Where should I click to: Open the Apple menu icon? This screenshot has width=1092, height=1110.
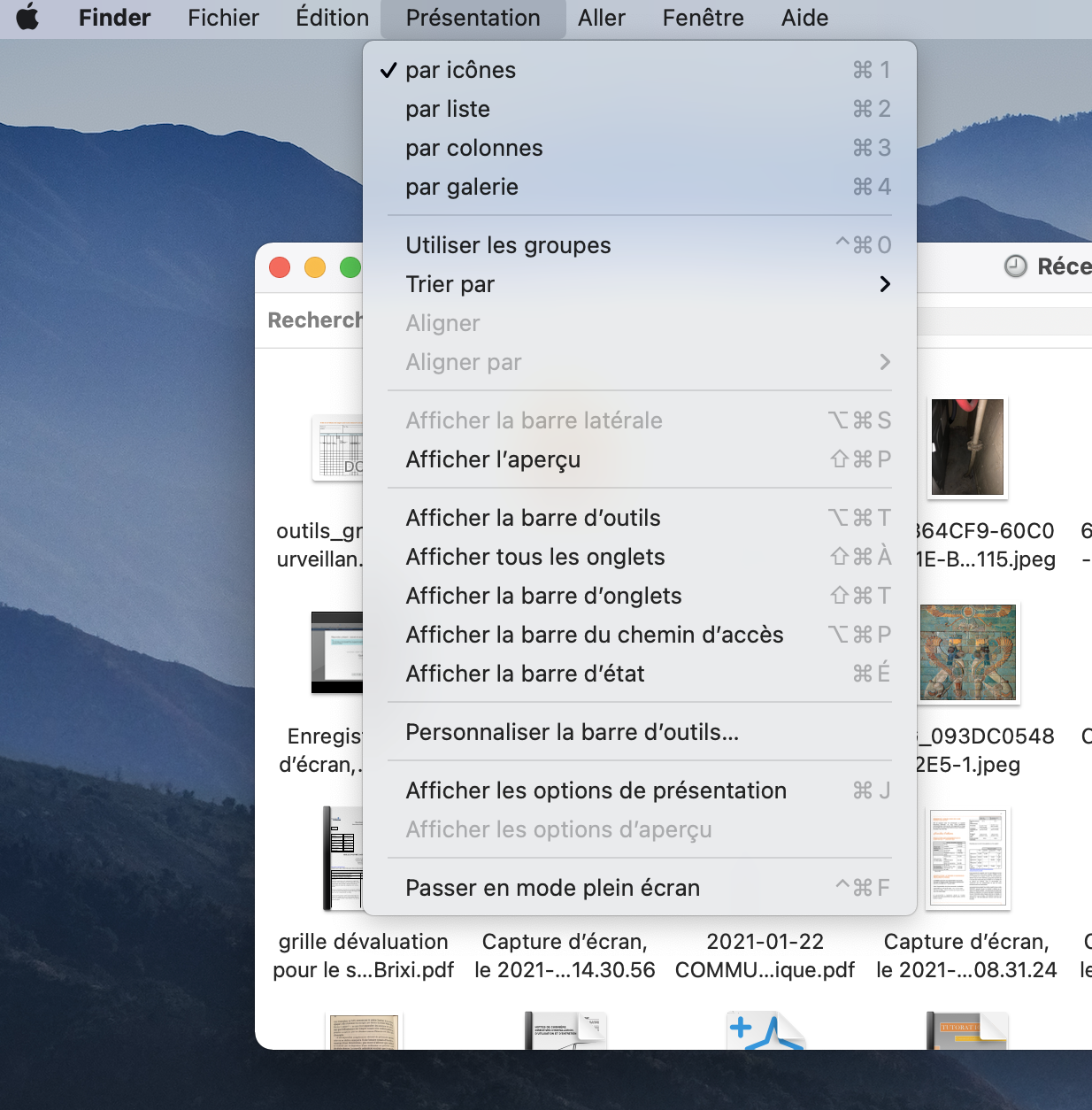click(x=28, y=17)
